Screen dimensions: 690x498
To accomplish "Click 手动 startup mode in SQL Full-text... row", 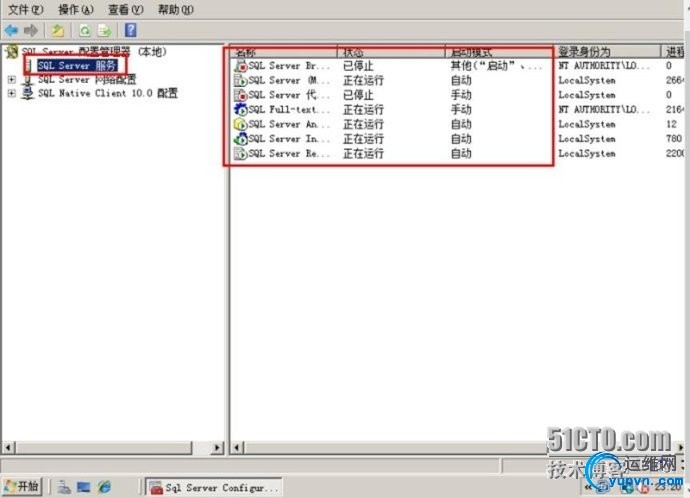I will point(461,110).
